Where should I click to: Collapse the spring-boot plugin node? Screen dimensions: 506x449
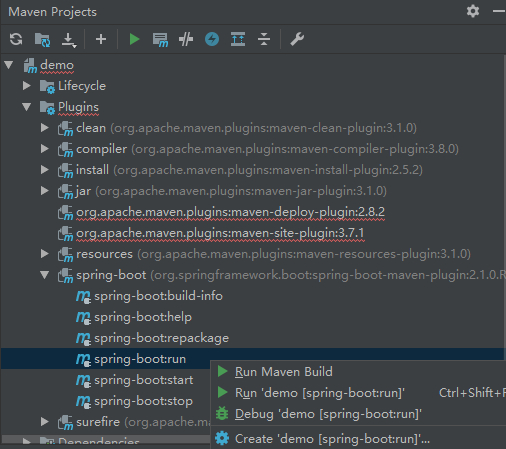(x=45, y=275)
